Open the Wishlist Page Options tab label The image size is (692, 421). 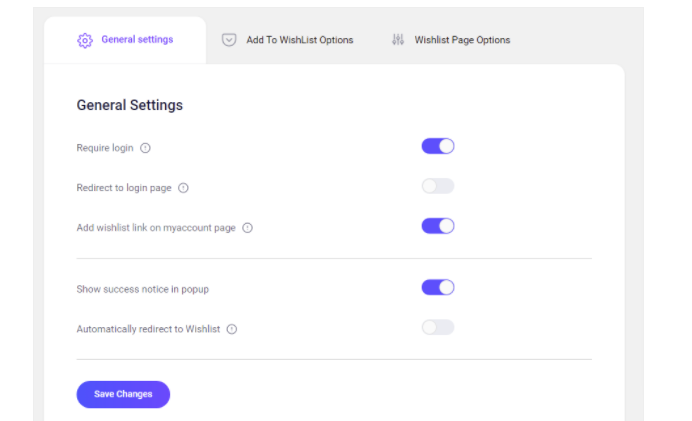click(x=462, y=40)
